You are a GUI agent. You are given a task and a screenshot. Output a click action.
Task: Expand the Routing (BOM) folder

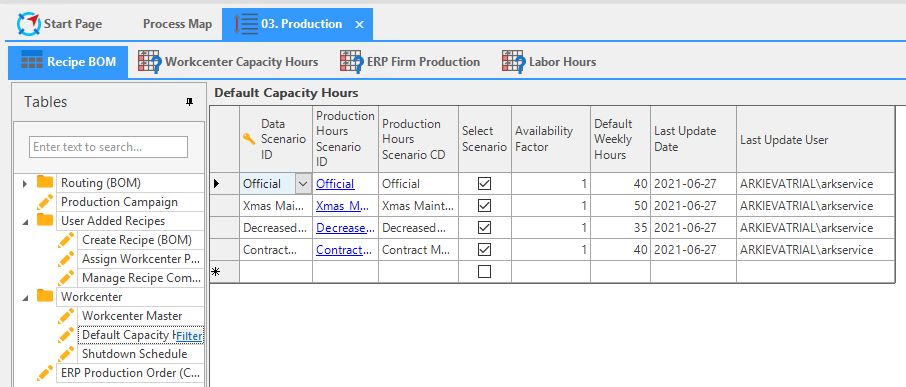[24, 184]
